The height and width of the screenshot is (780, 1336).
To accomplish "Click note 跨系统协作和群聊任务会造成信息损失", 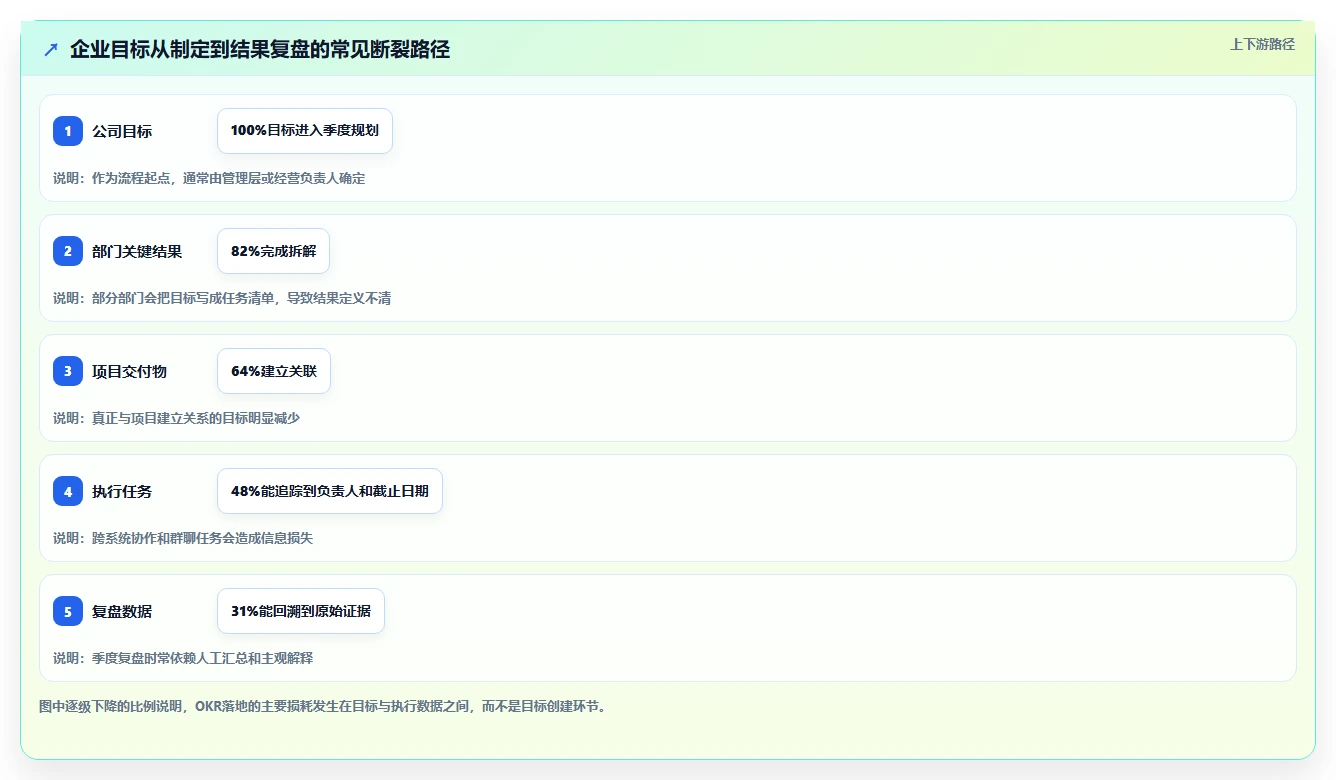I will [x=183, y=538].
